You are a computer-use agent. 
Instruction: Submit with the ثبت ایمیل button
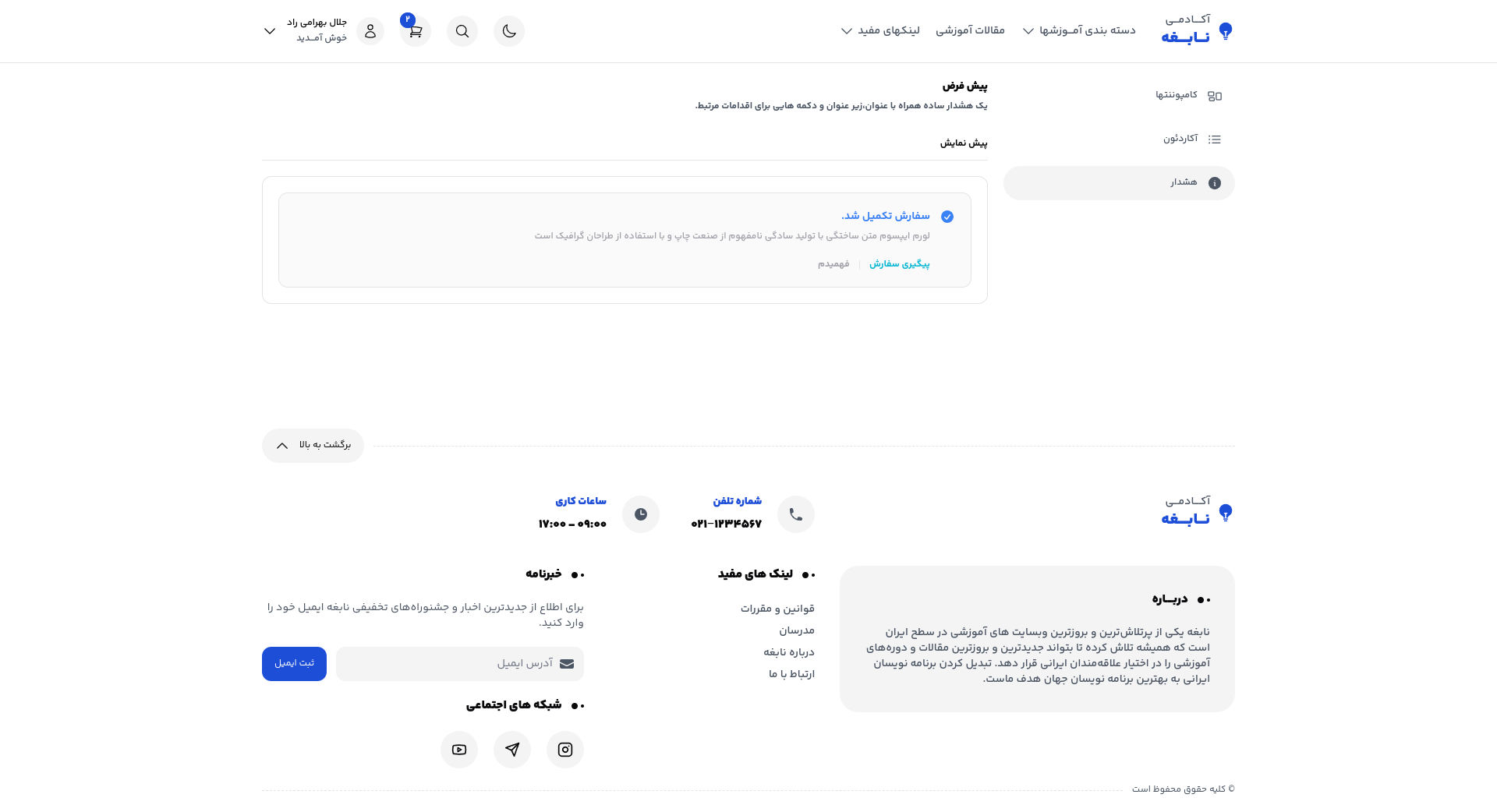coord(294,664)
